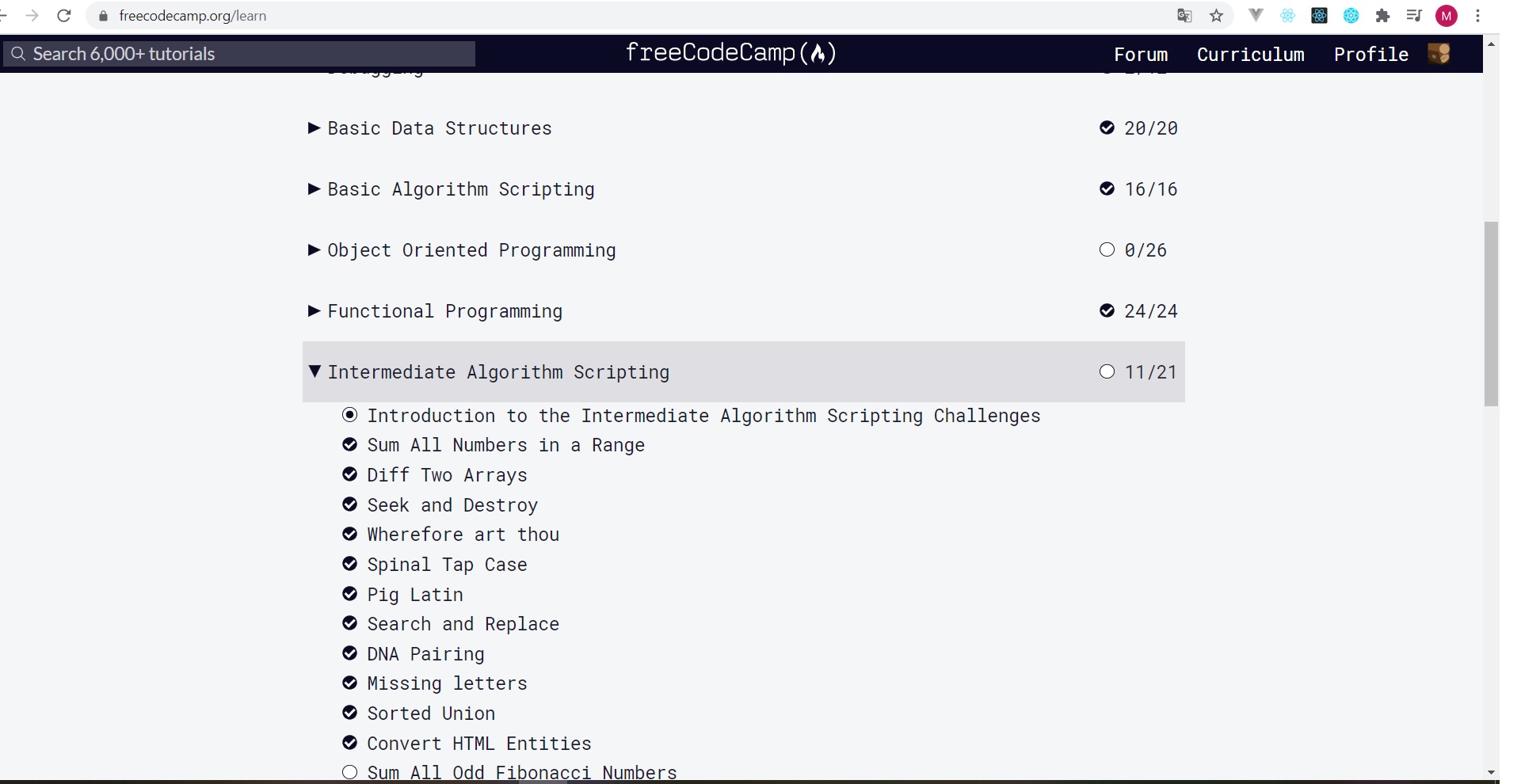Screen dimensions: 1521x784
Task: Open the Sum All Numbers in a Range challenge
Action: (x=505, y=445)
